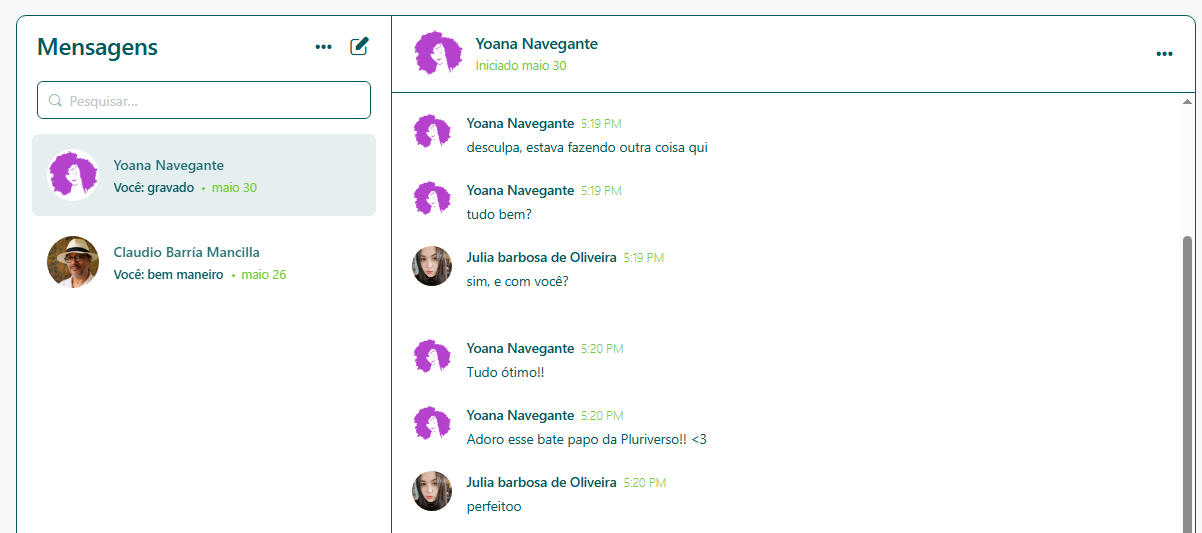
Task: Select the Yoana Navegante conversation in list
Action: (204, 176)
